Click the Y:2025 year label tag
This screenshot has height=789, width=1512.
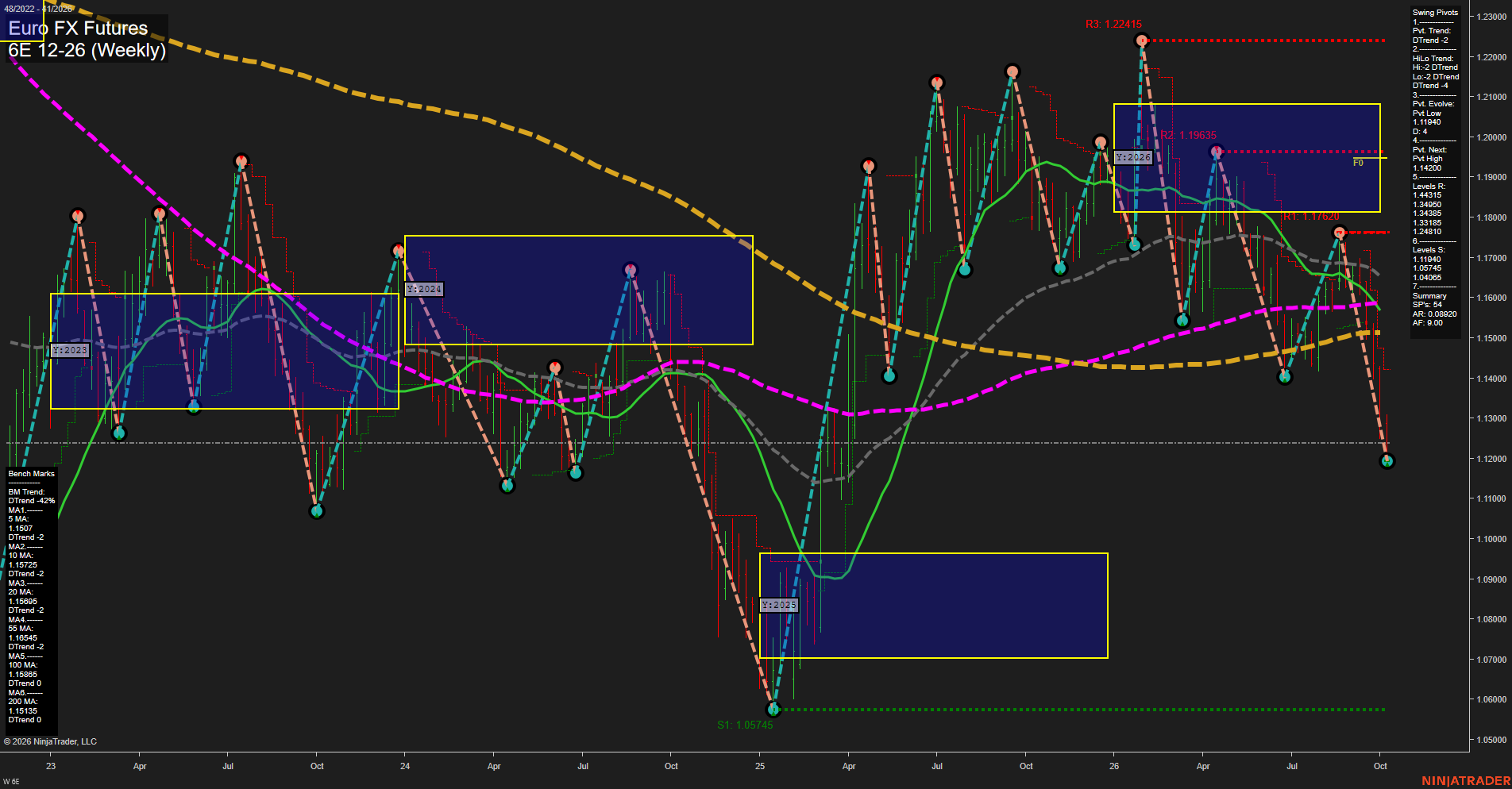779,605
